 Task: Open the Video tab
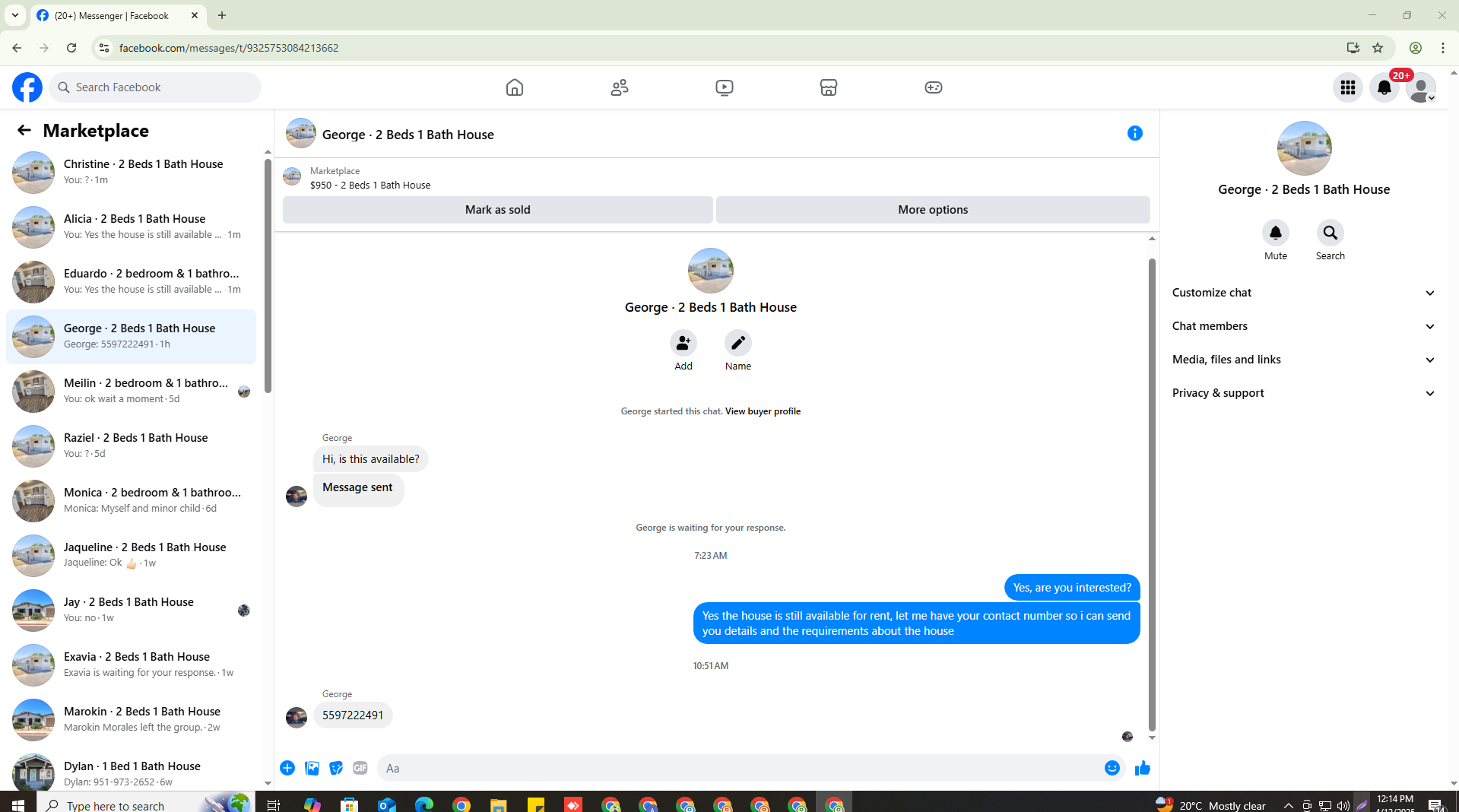coord(725,87)
